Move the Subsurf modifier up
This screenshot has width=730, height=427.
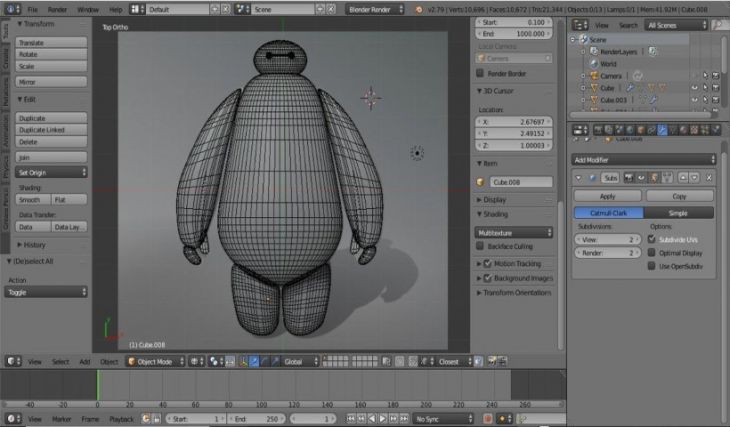(683, 177)
